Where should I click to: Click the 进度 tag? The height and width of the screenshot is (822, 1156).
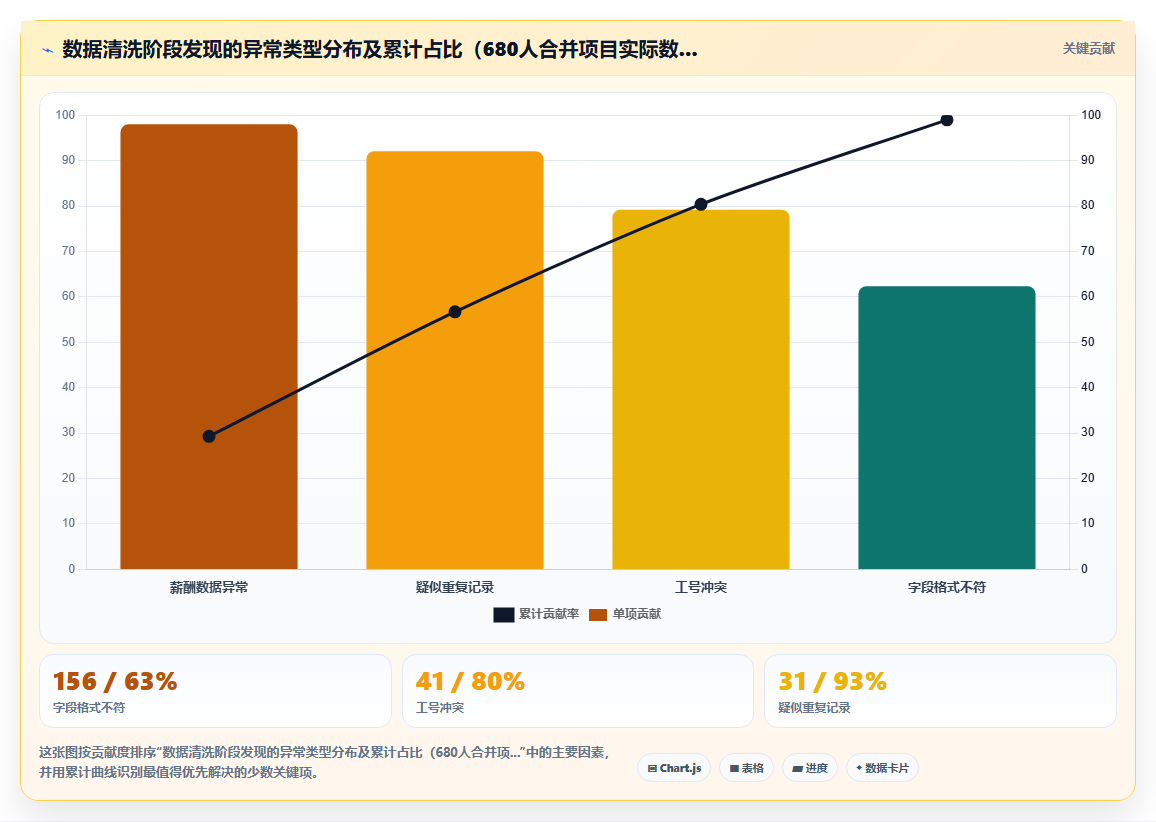809,768
